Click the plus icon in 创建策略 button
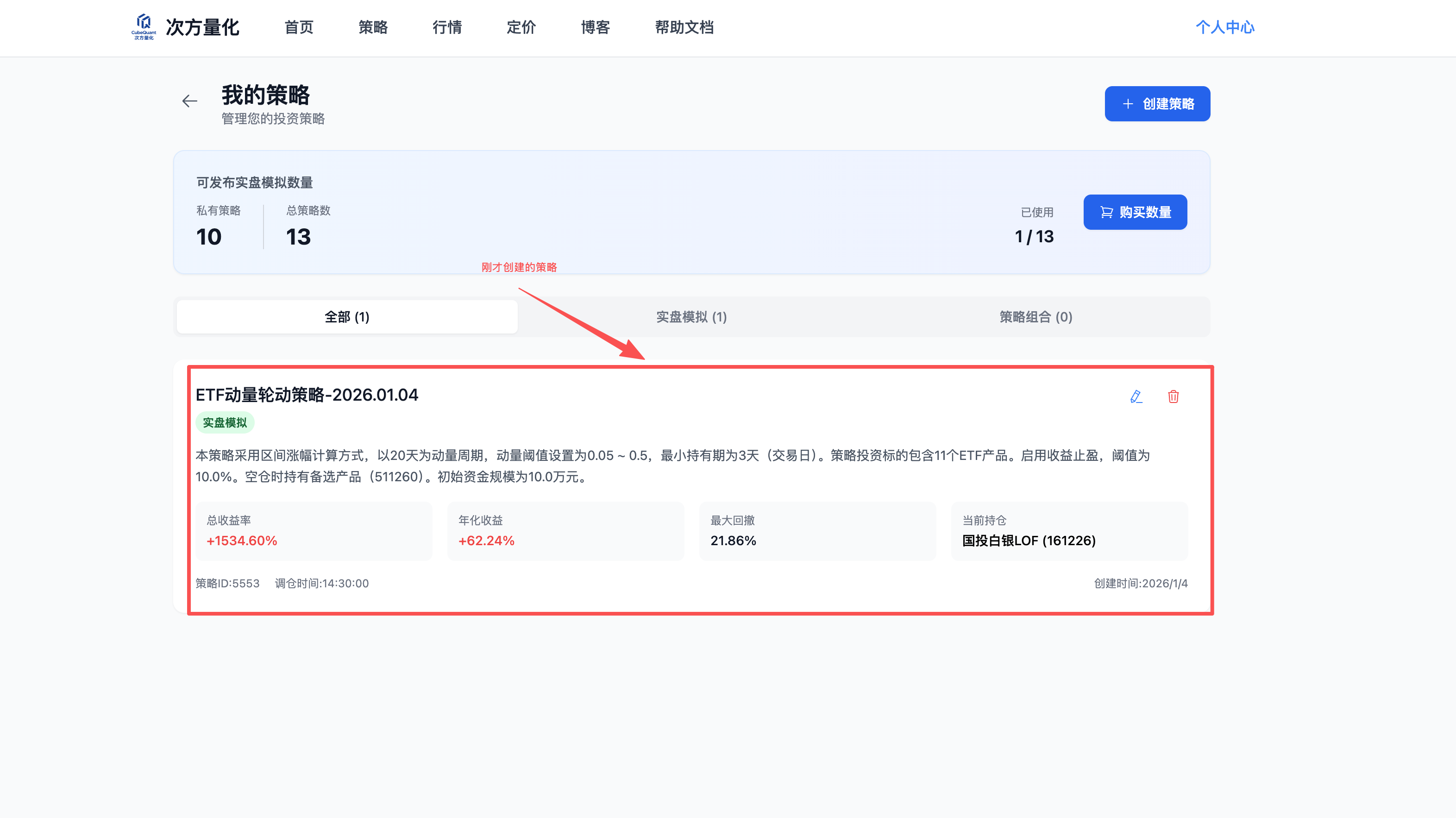 1128,104
